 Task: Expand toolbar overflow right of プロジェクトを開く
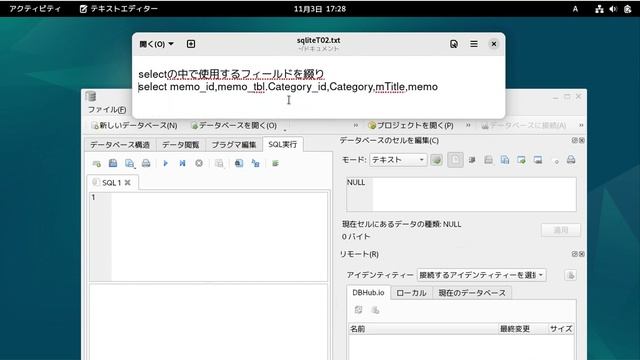tap(468, 125)
